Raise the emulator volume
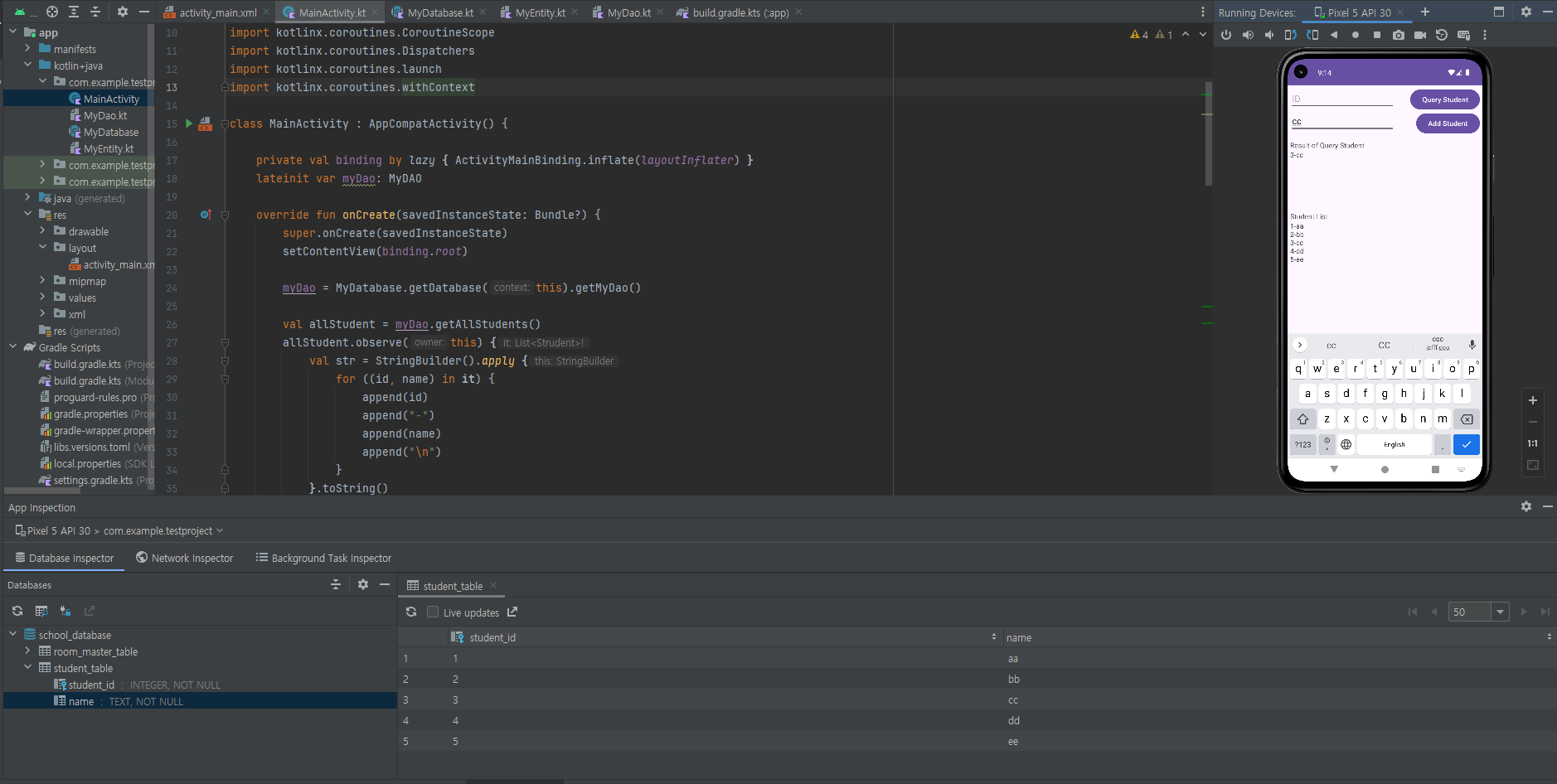The width and height of the screenshot is (1557, 784). 1248,35
